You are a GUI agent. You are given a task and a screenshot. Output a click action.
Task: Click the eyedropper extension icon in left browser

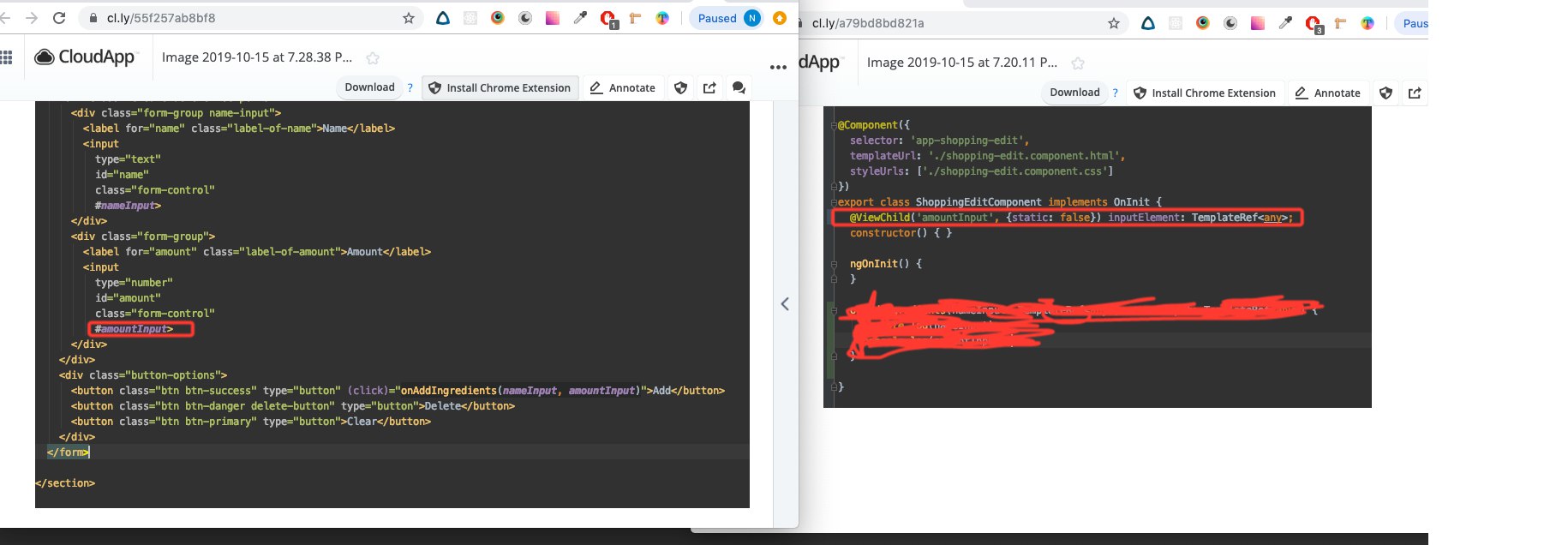click(580, 18)
